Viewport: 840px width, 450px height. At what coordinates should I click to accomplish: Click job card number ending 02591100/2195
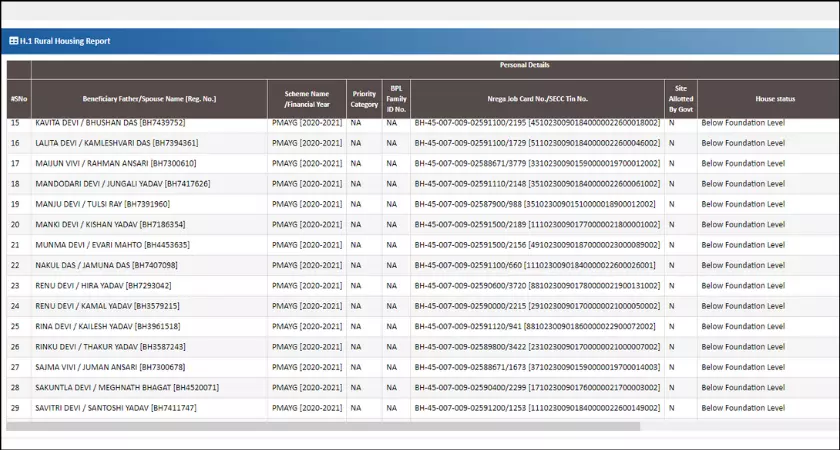click(537, 123)
